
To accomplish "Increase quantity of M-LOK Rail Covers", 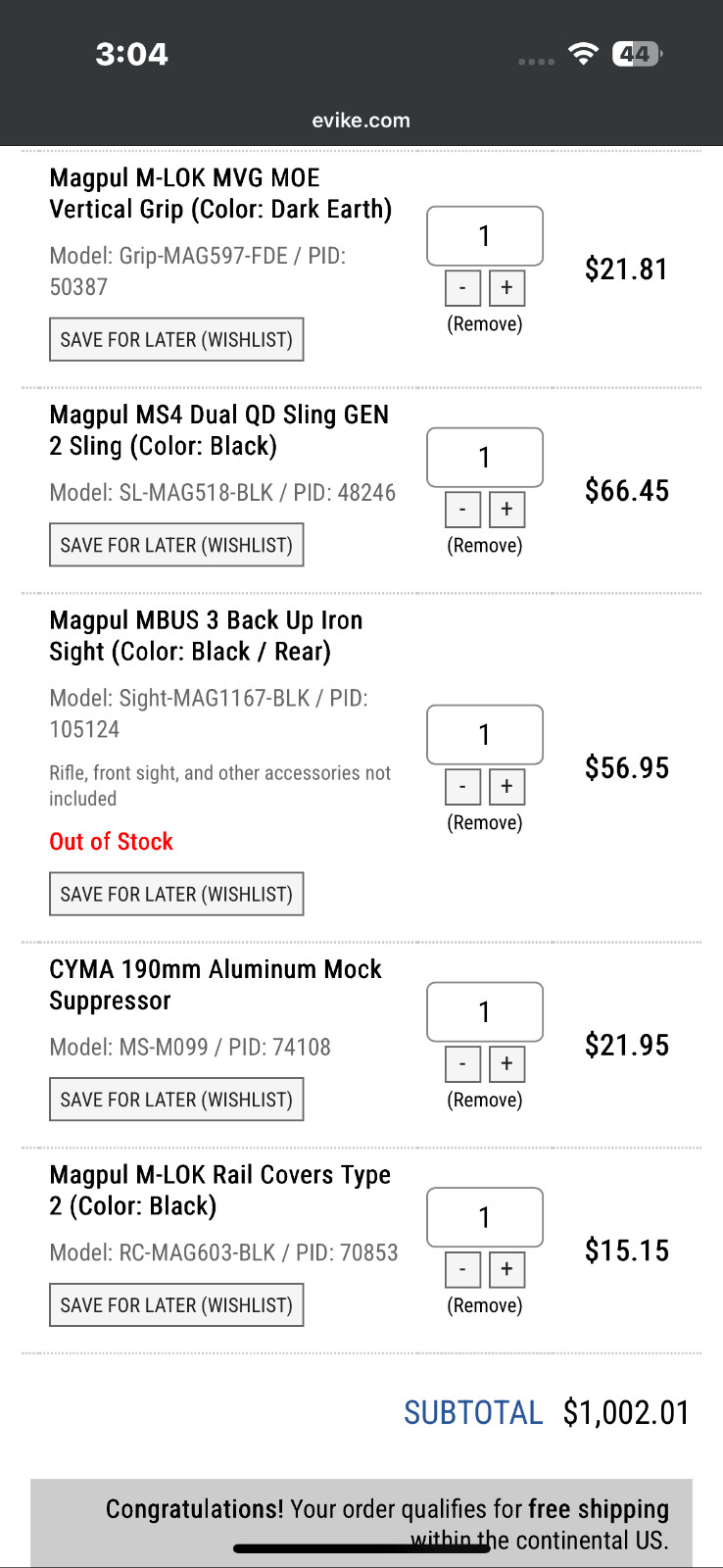I will 506,1270.
